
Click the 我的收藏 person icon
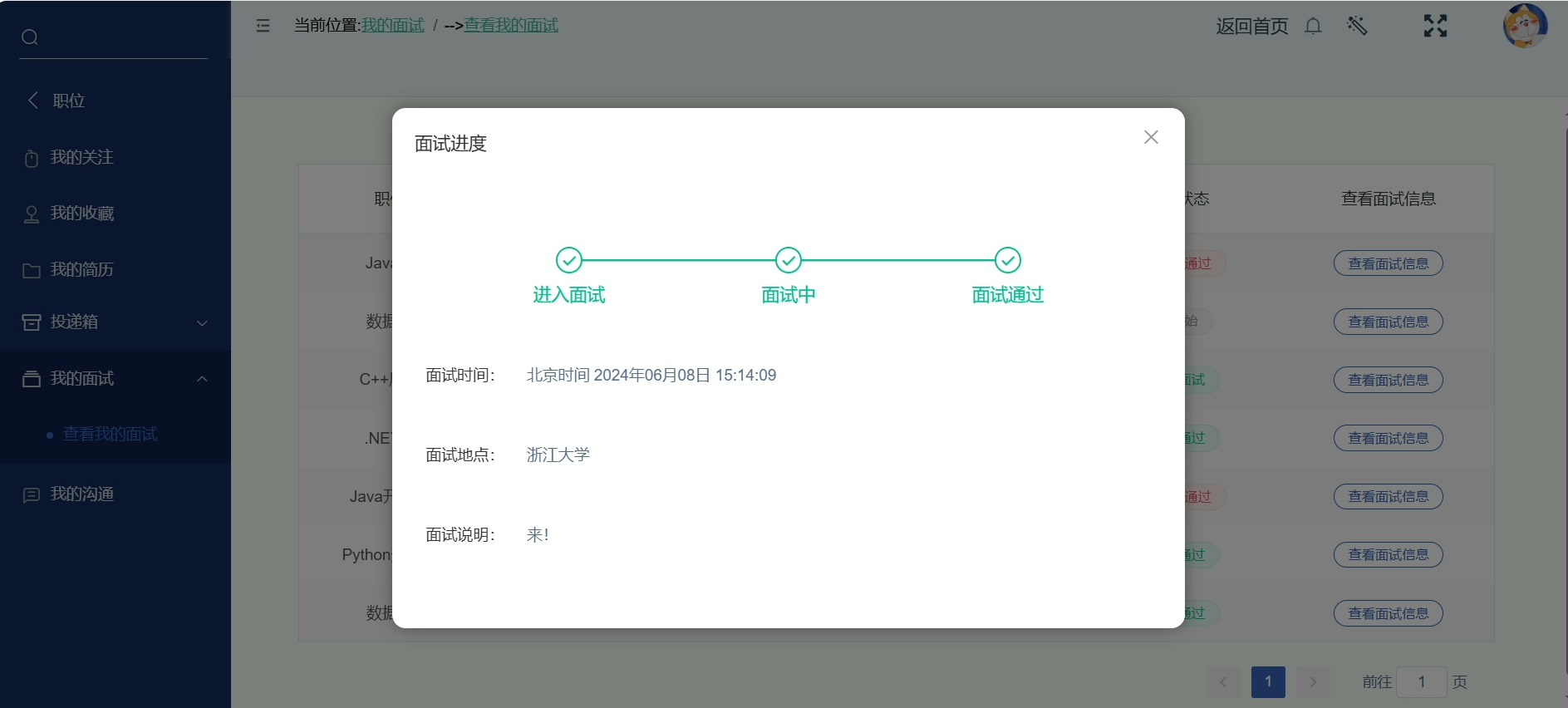point(32,214)
